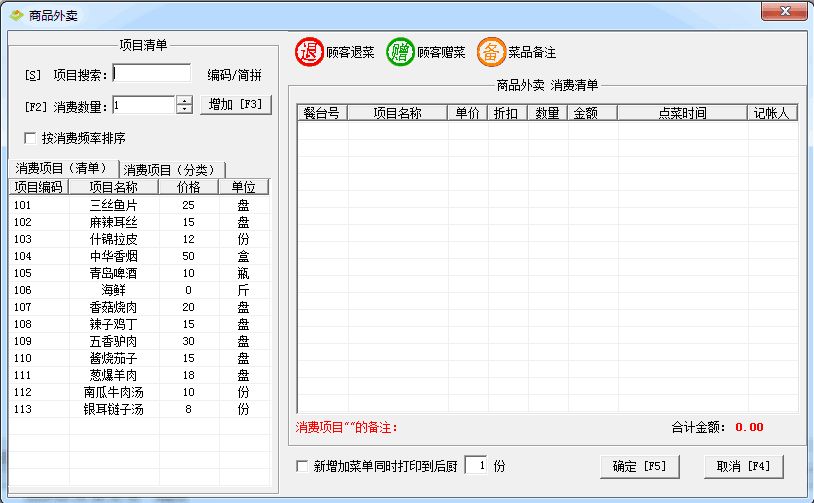The width and height of the screenshot is (814, 503).
Task: Select the 消费项目（清单）tab
Action: [62, 168]
